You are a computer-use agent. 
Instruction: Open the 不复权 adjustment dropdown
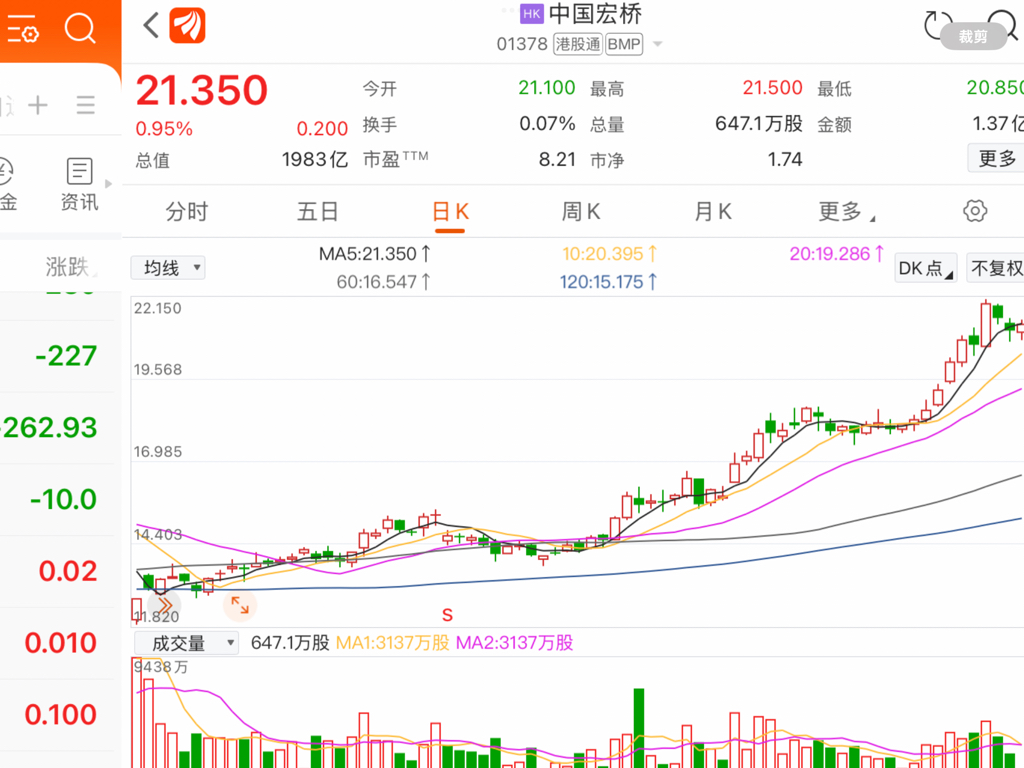tap(995, 268)
